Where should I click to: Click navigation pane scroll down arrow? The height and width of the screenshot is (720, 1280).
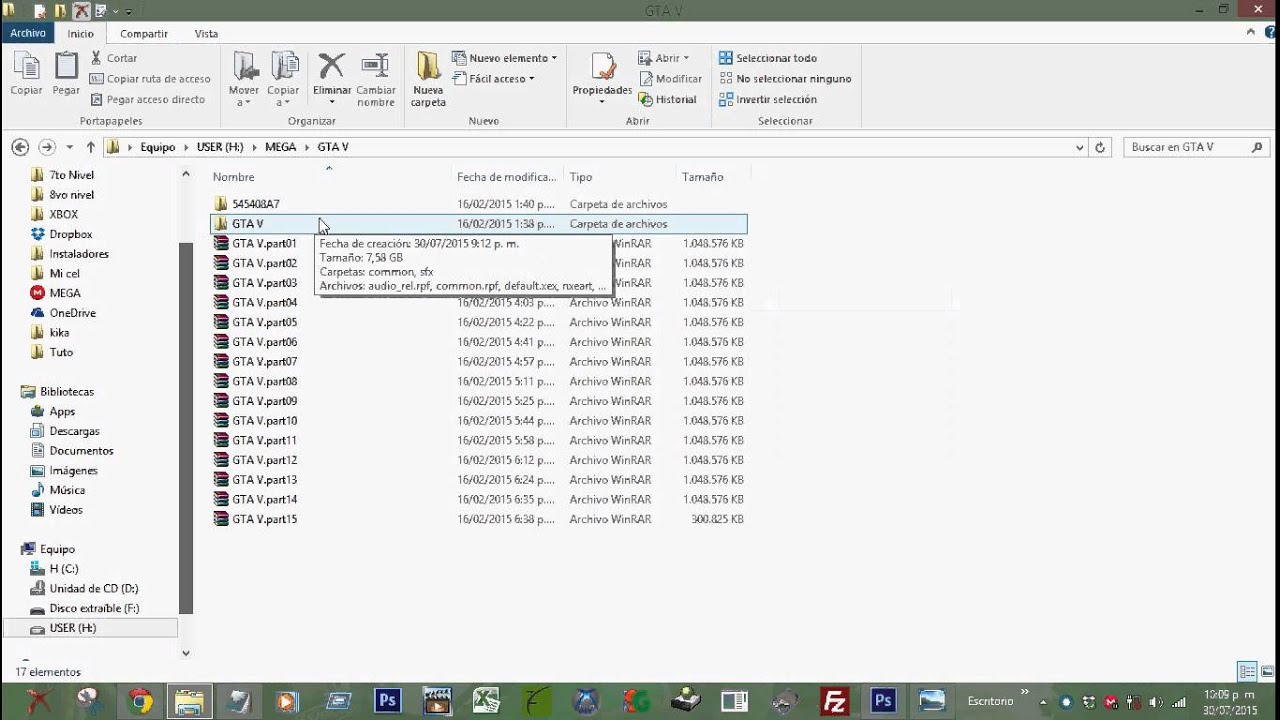click(185, 653)
